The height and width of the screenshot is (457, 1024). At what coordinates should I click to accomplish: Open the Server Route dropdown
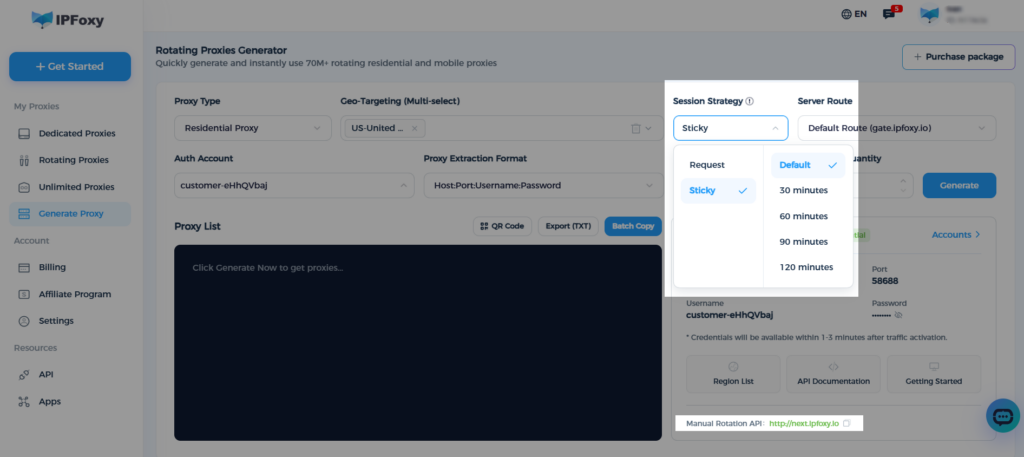click(x=897, y=128)
